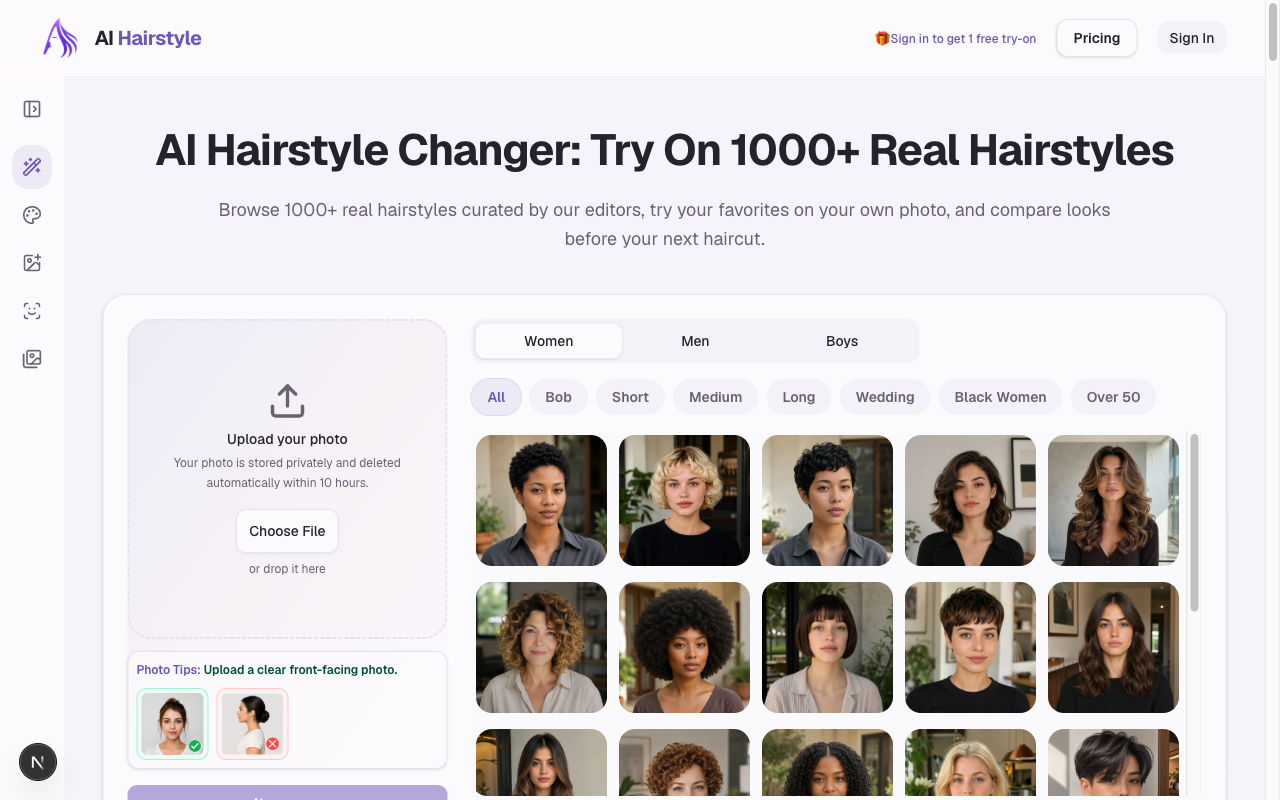This screenshot has height=800, width=1280.
Task: Click the 'Photo Tips:' label
Action: [x=168, y=670]
